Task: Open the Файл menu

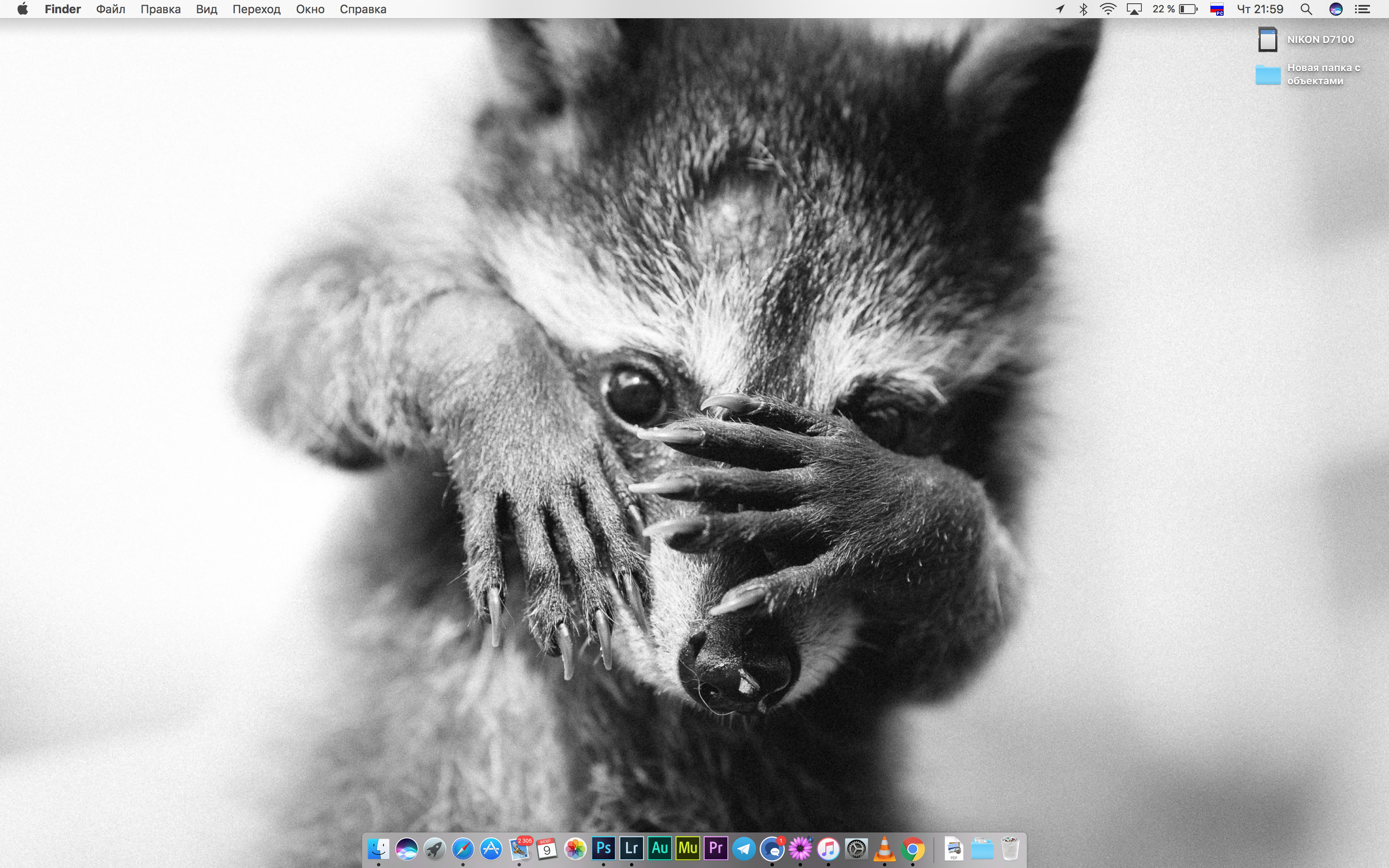Action: [110, 9]
